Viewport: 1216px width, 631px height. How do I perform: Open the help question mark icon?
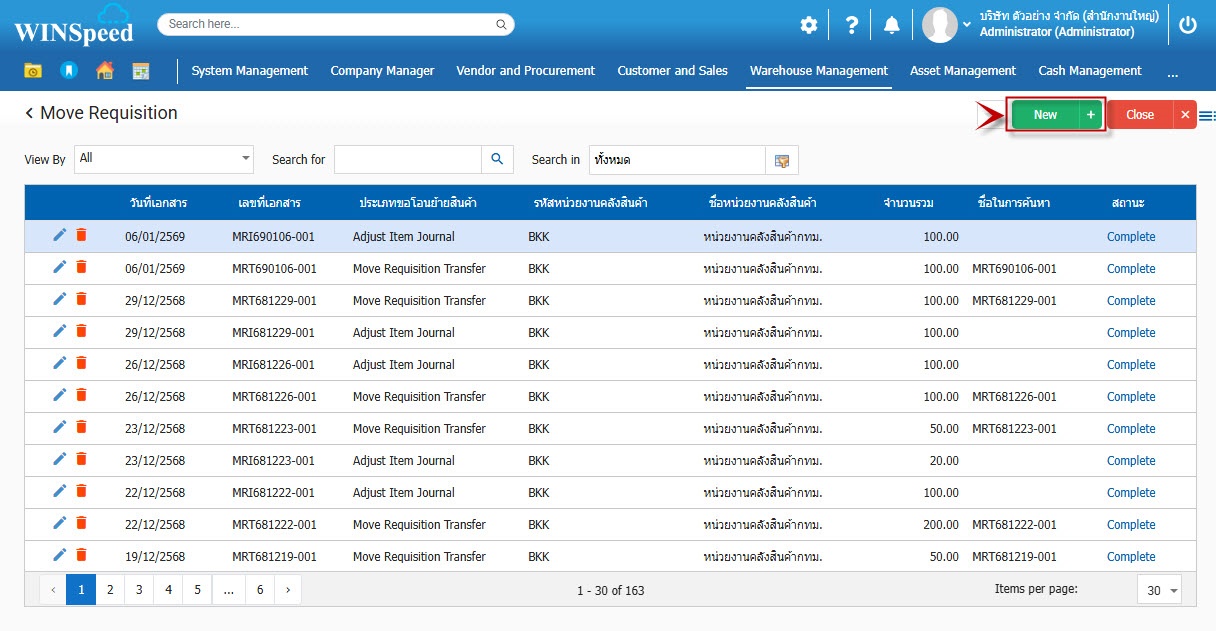(x=851, y=25)
